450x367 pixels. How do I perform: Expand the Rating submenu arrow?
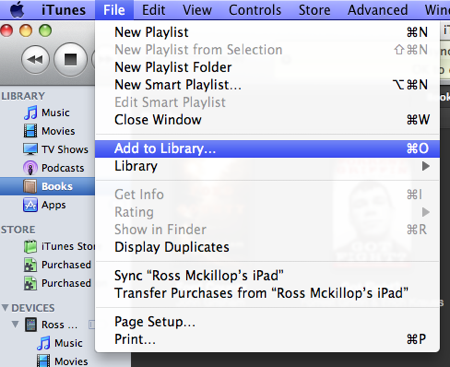426,212
